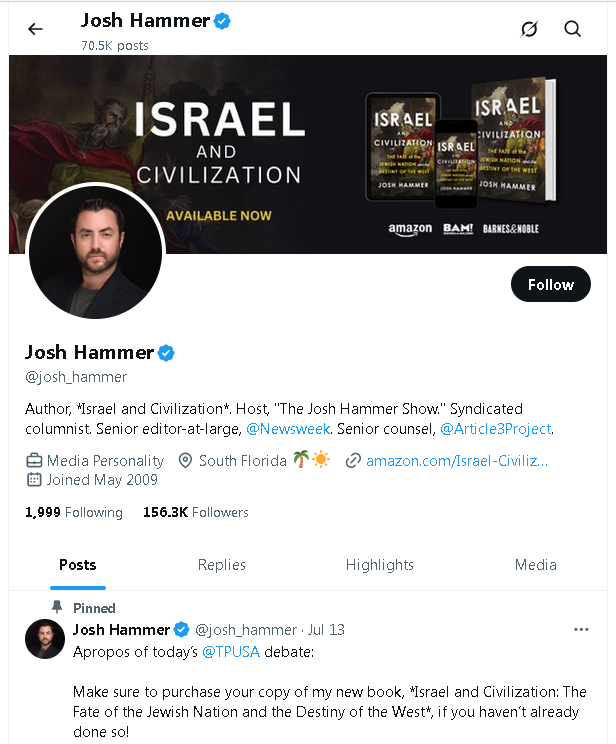Select the Media tab
This screenshot has height=744, width=616.
coord(535,565)
